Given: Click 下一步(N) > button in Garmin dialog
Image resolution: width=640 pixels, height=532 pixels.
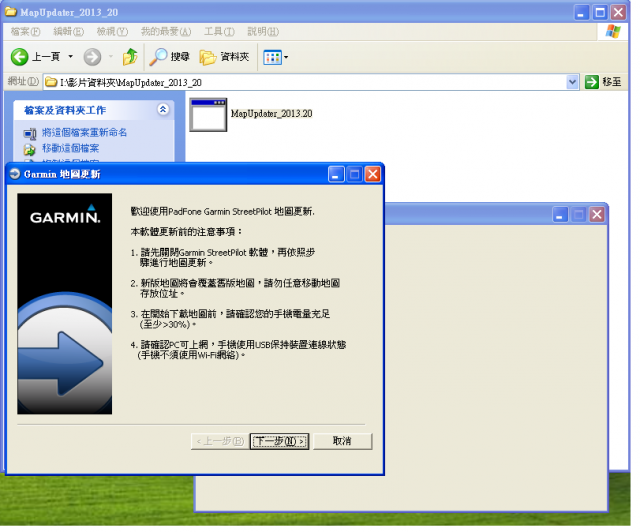Looking at the screenshot, I should 279,441.
